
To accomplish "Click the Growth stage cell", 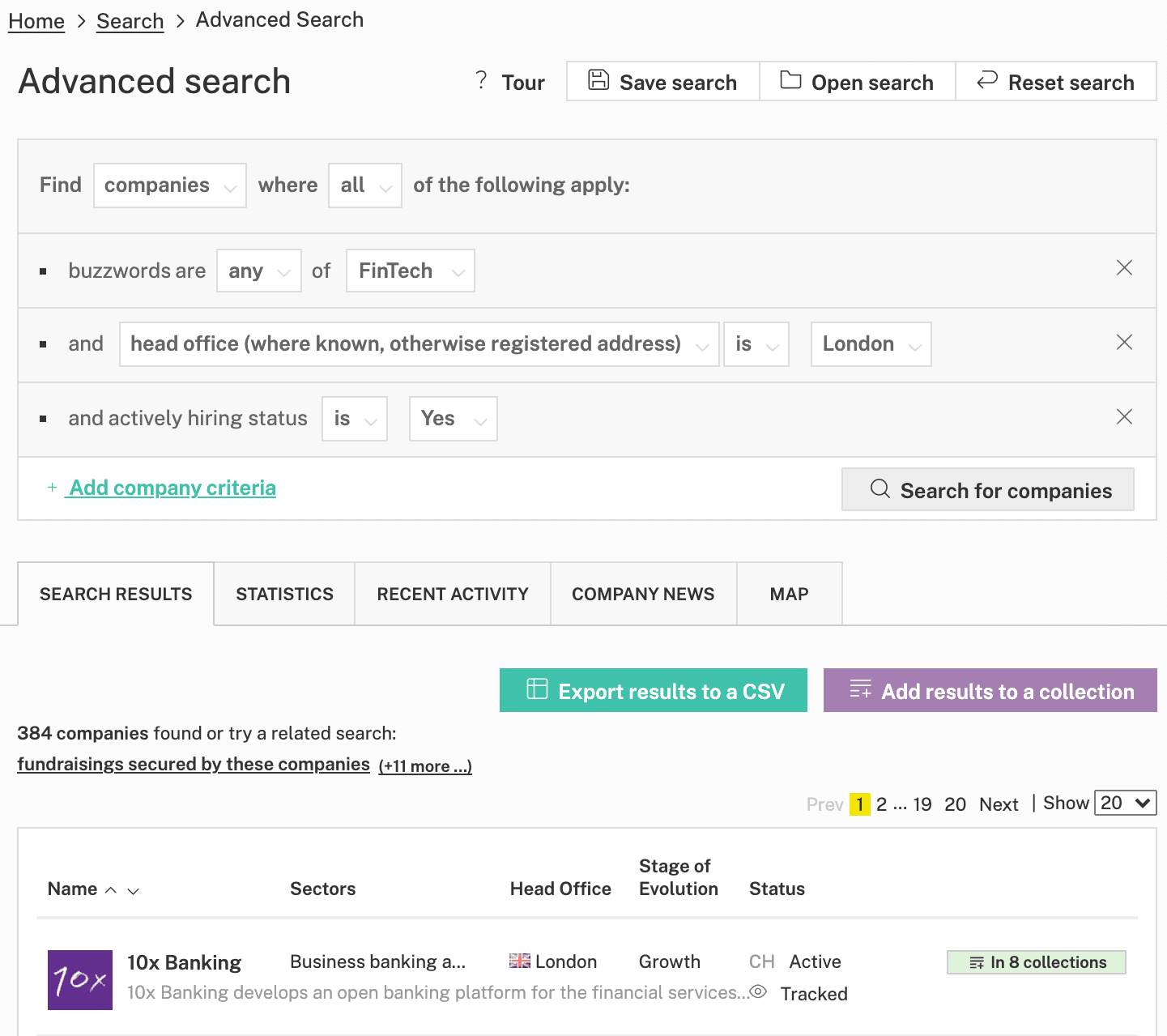I will point(670,961).
